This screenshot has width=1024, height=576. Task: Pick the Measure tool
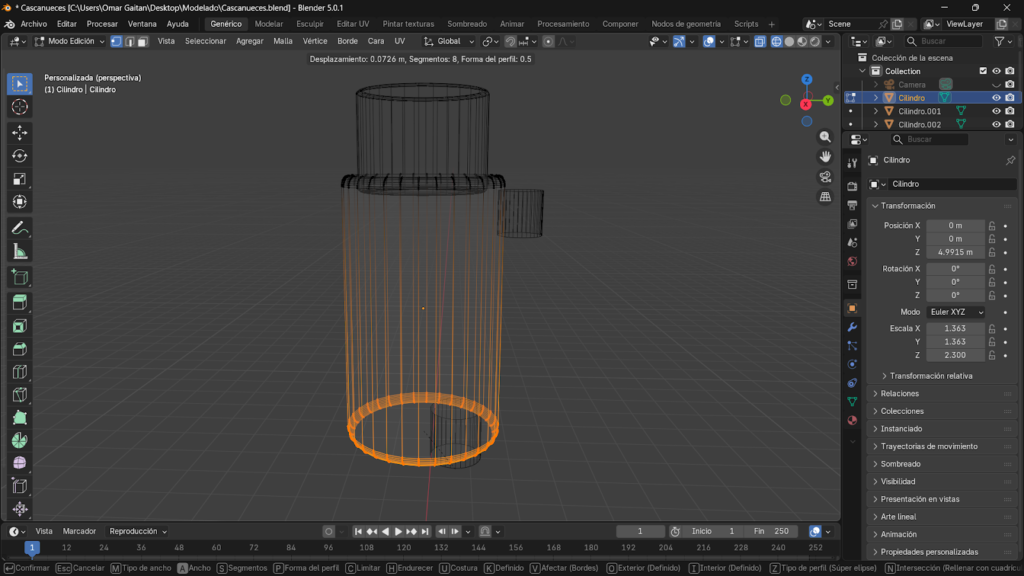click(x=20, y=251)
